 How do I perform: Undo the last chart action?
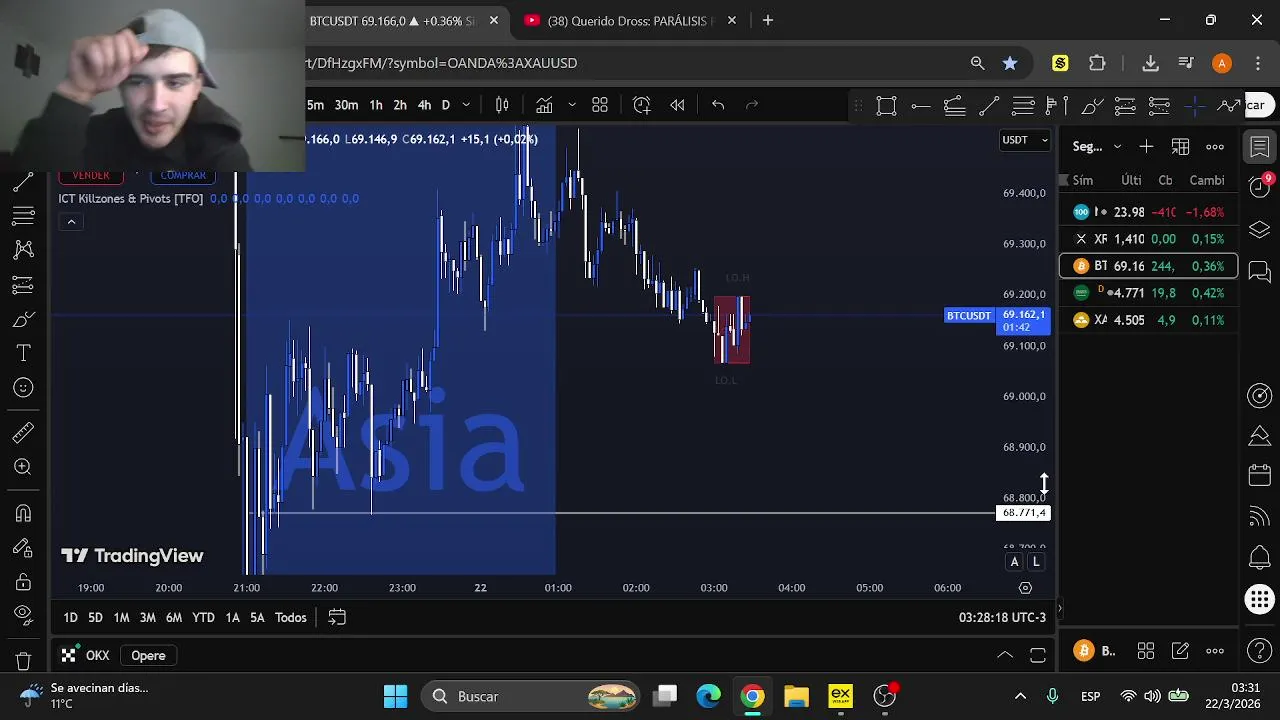(718, 105)
